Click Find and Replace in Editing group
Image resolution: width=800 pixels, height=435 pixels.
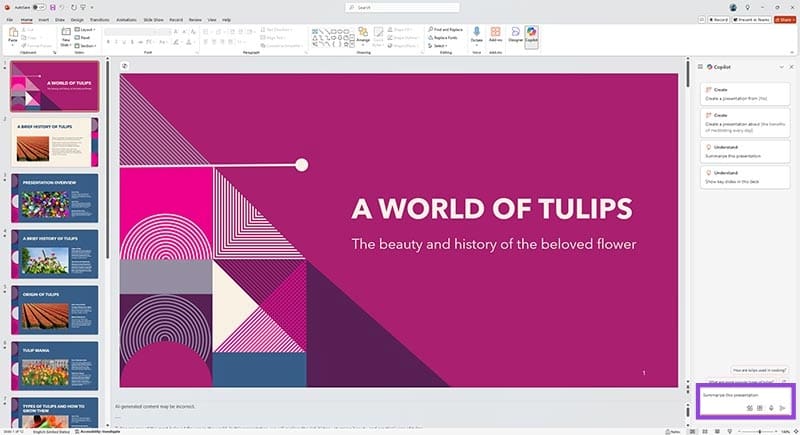click(x=445, y=30)
